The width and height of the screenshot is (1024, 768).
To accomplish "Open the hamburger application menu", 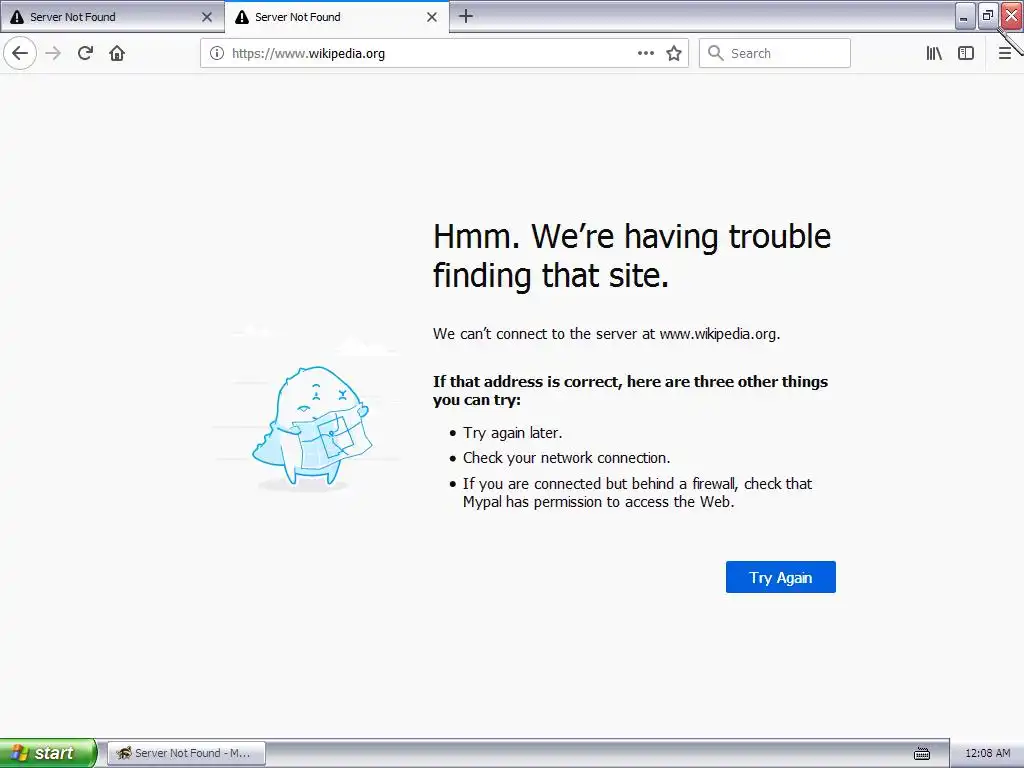I will (1005, 53).
